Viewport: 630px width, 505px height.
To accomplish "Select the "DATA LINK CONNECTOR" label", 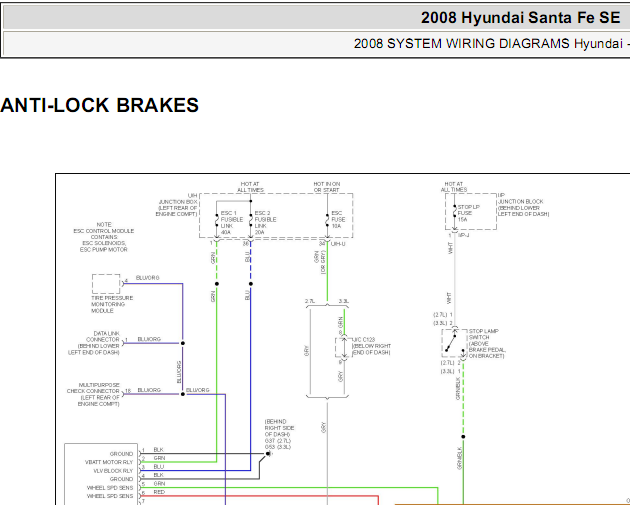I will click(94, 343).
